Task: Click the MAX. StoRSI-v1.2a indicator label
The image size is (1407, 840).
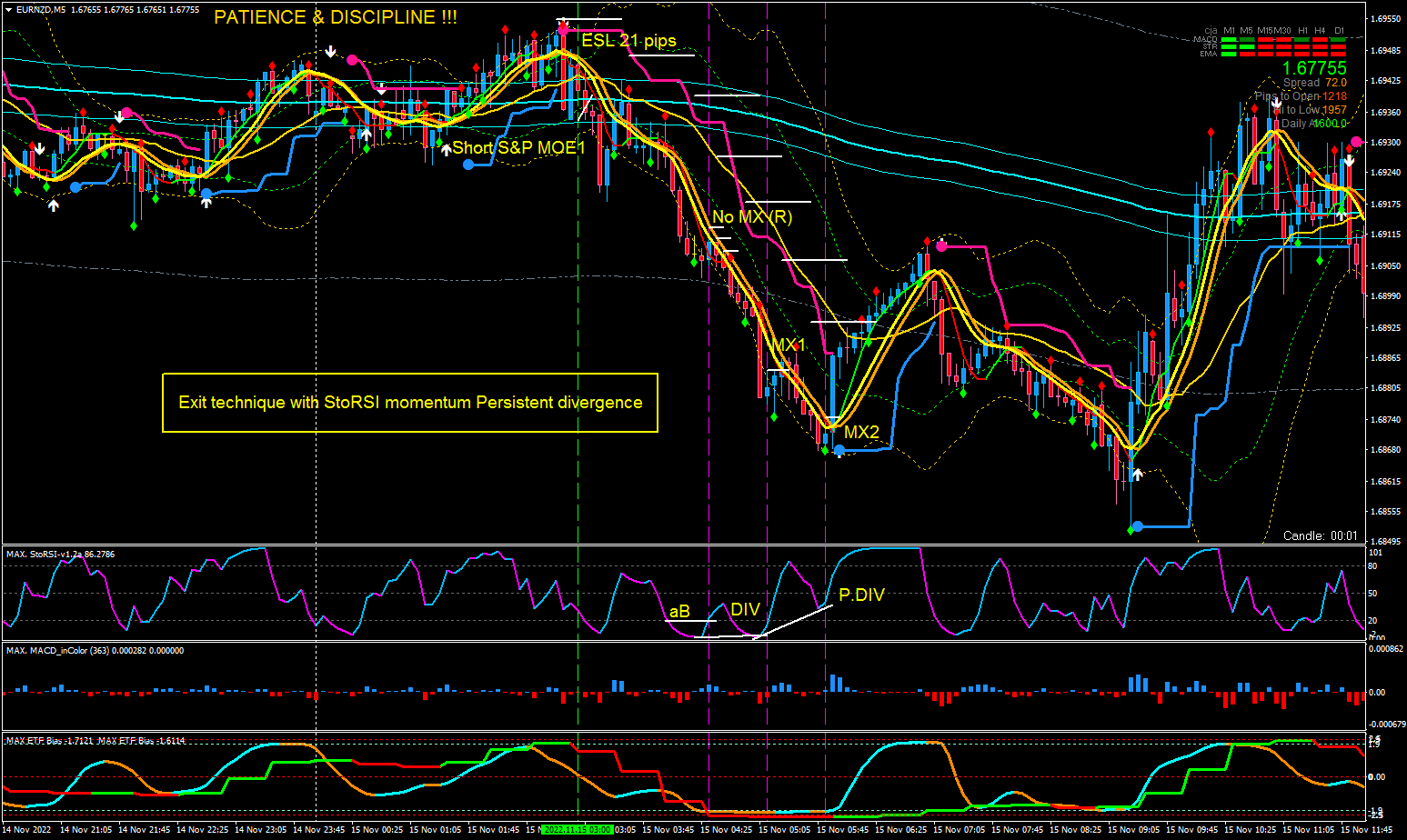Action: pos(60,554)
